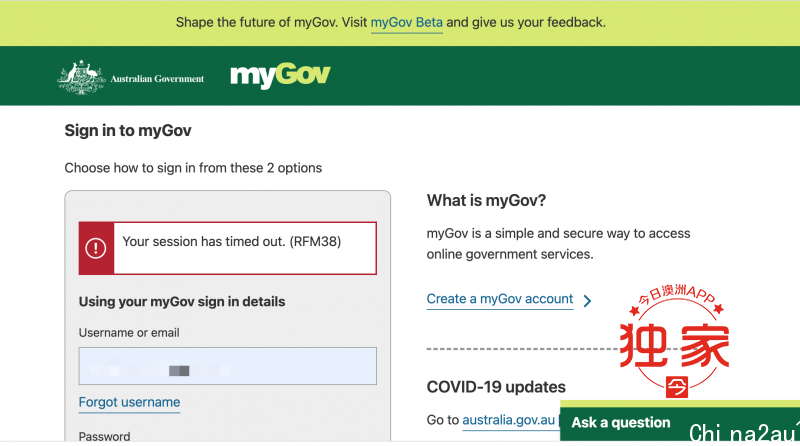Click the Password field label
800x446 pixels.
[105, 436]
